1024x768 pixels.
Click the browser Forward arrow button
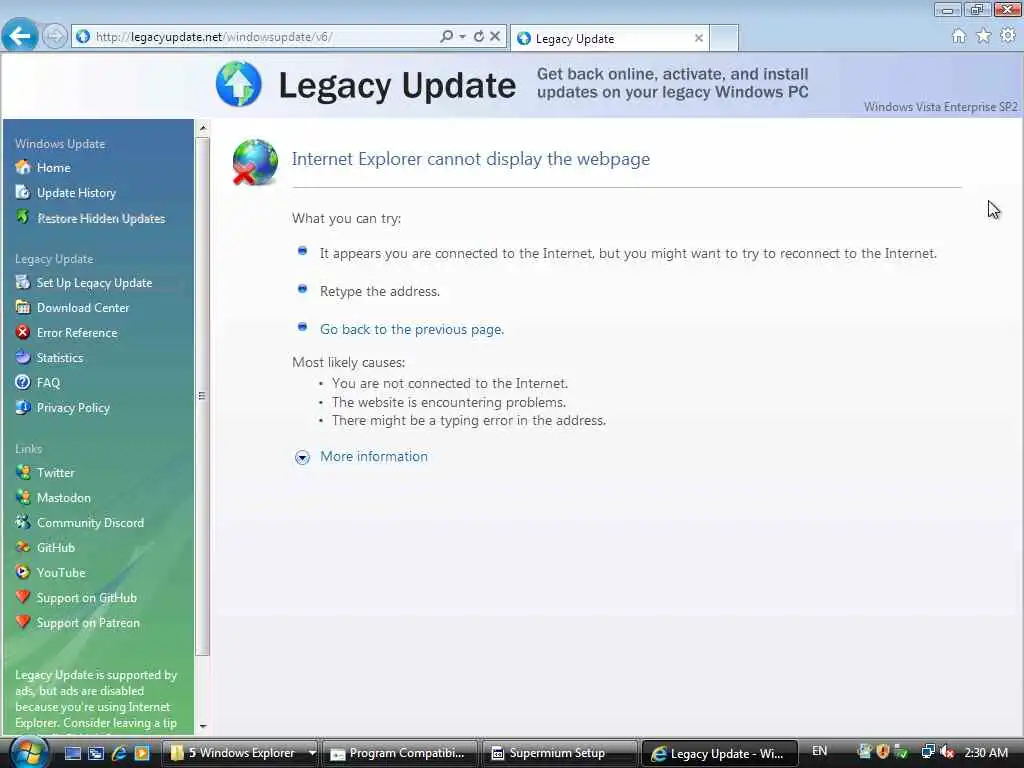point(54,37)
